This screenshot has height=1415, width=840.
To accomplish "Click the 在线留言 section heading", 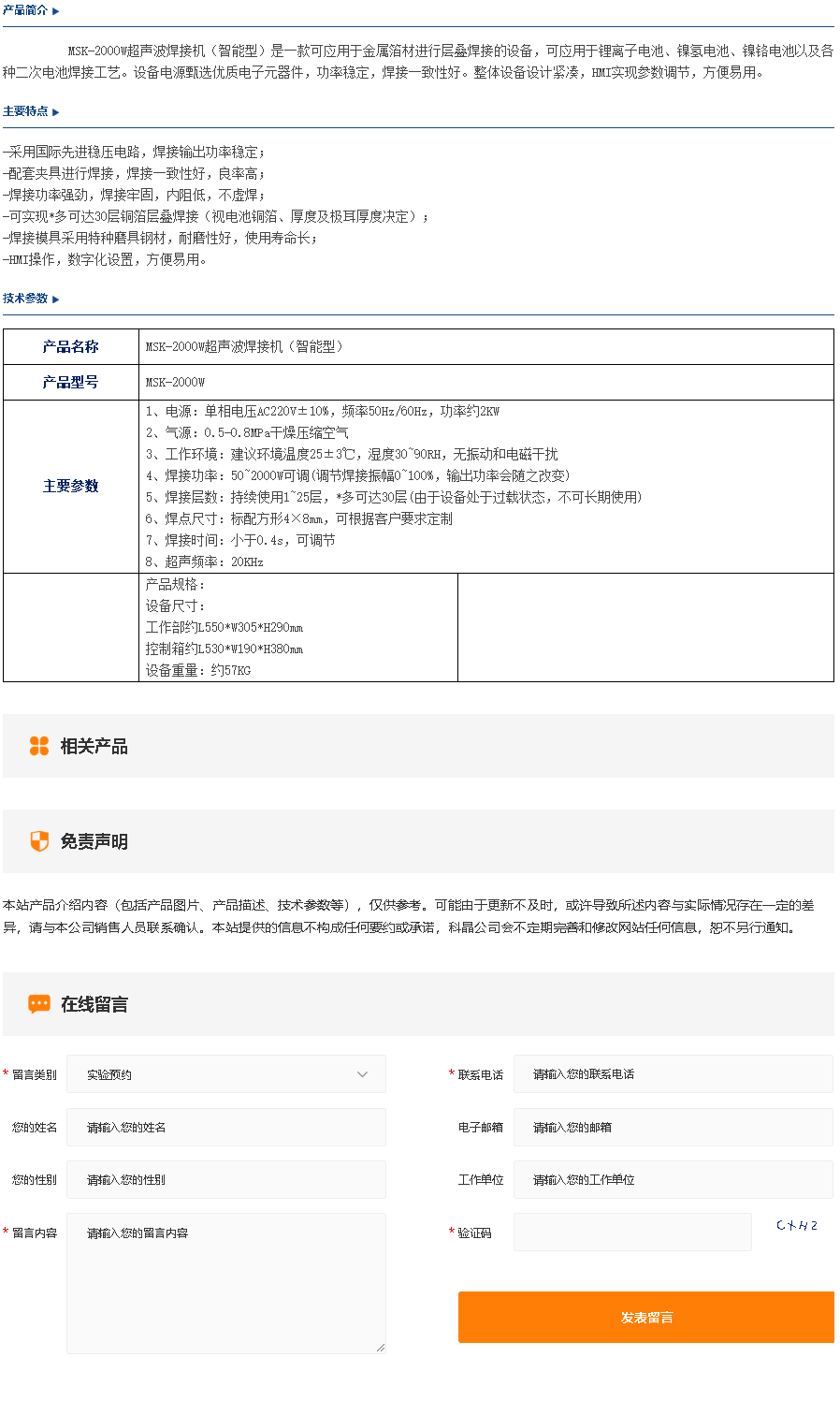I will (x=94, y=1004).
